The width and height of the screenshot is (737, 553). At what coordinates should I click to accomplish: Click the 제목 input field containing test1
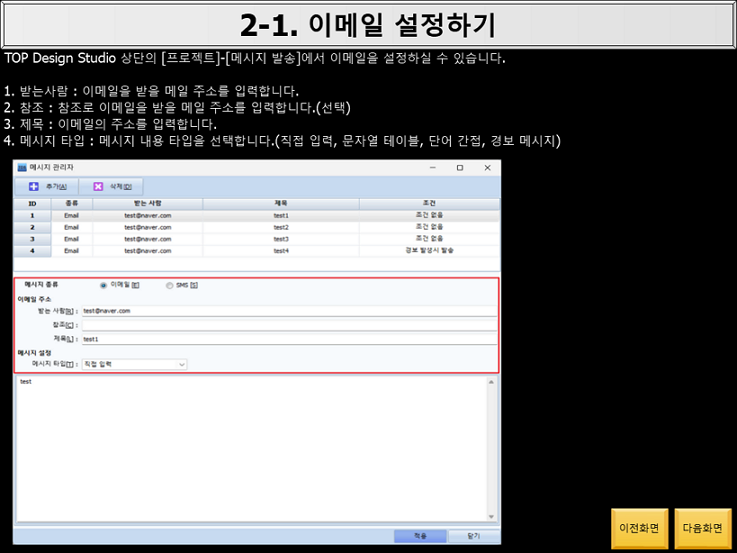tap(289, 339)
